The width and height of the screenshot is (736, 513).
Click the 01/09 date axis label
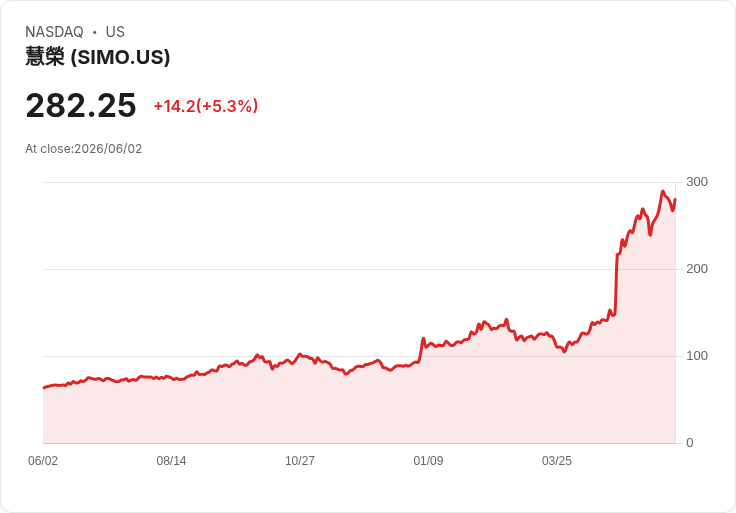tap(428, 460)
